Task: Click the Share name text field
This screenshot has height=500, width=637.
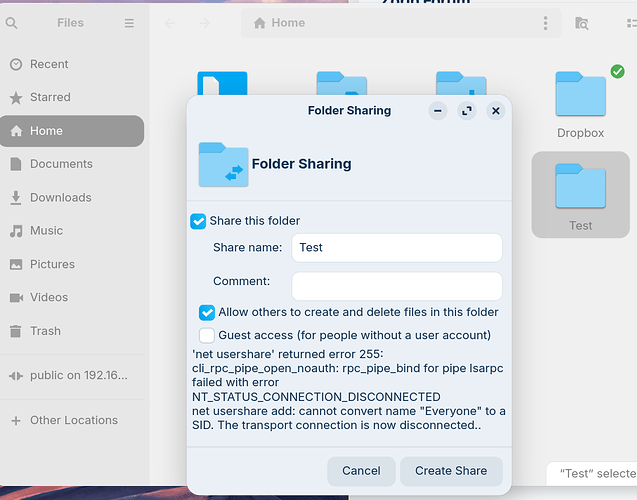Action: 396,248
